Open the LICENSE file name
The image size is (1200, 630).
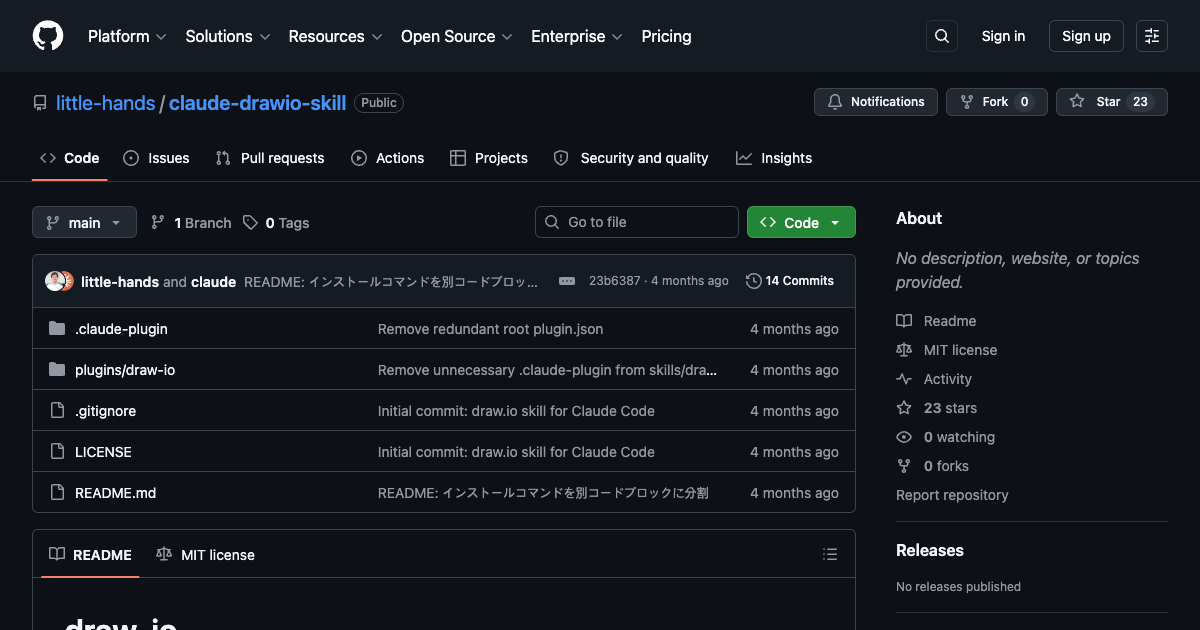(103, 452)
